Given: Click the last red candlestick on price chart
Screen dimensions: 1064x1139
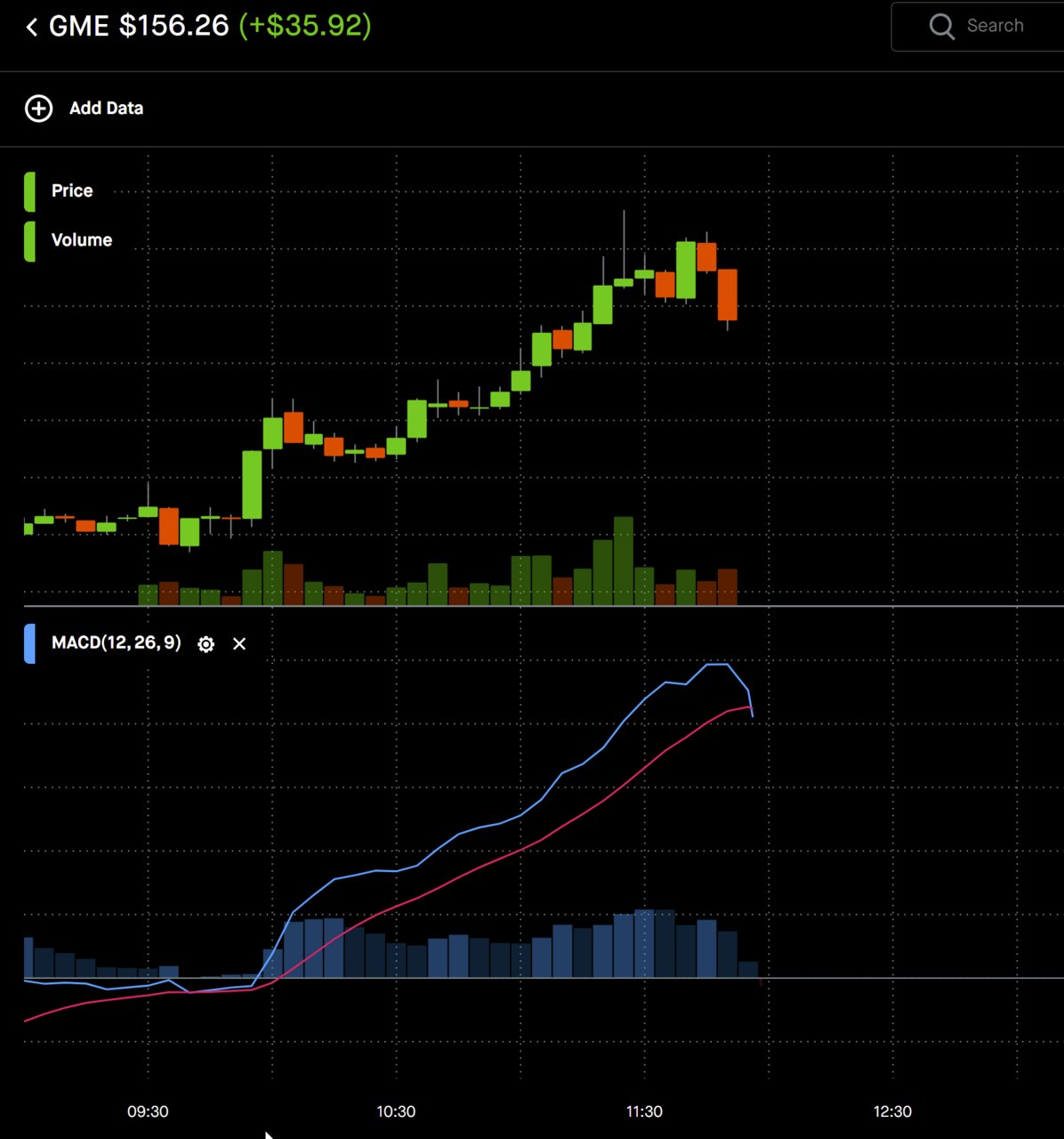Looking at the screenshot, I should (728, 295).
